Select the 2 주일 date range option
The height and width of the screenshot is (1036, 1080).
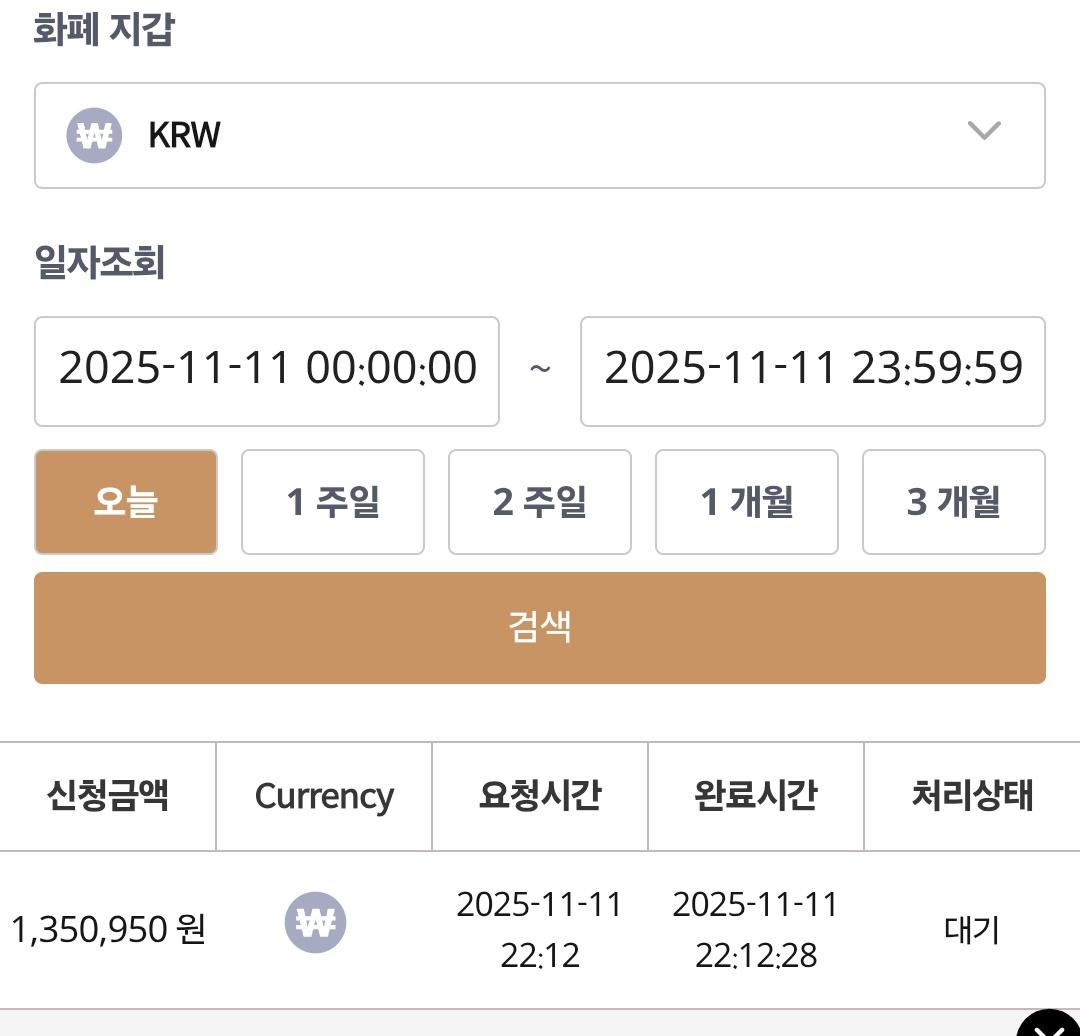click(x=540, y=502)
